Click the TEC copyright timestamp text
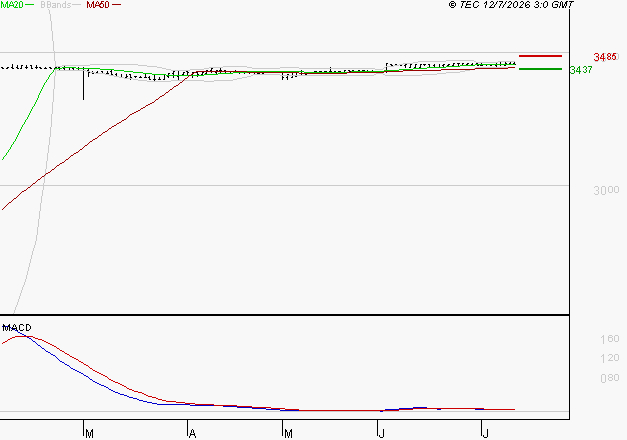 click(511, 5)
